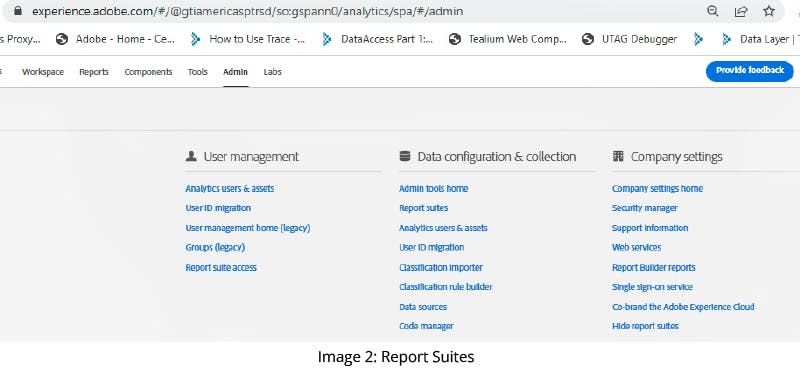Click the Company settings building icon

click(x=618, y=156)
